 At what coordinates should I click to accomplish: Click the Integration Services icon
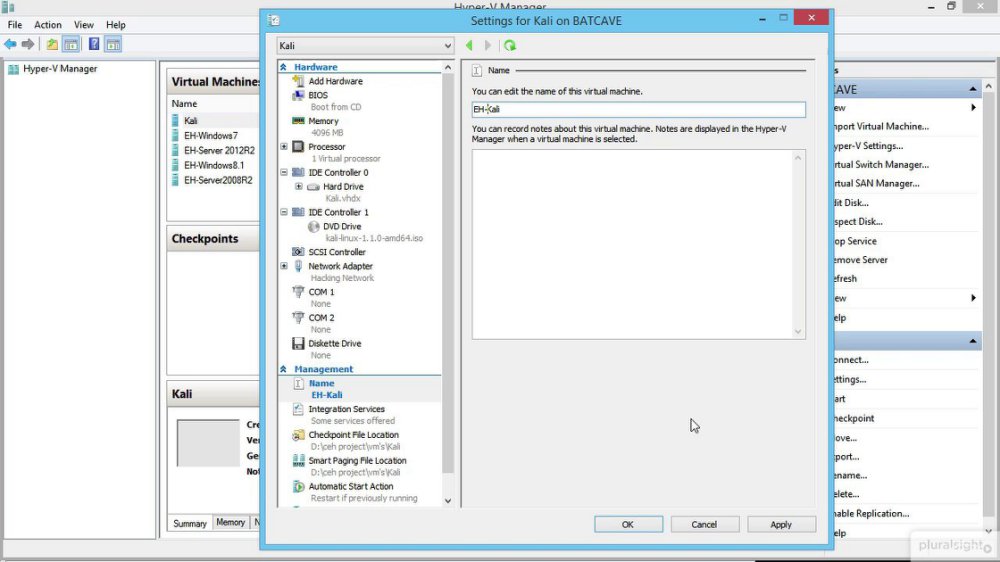point(298,409)
